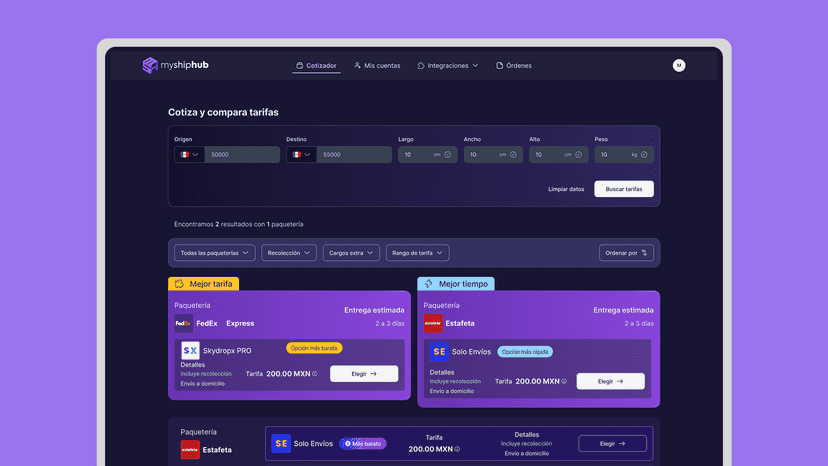Click the Destino postal code field
The height and width of the screenshot is (466, 828).
(x=354, y=155)
